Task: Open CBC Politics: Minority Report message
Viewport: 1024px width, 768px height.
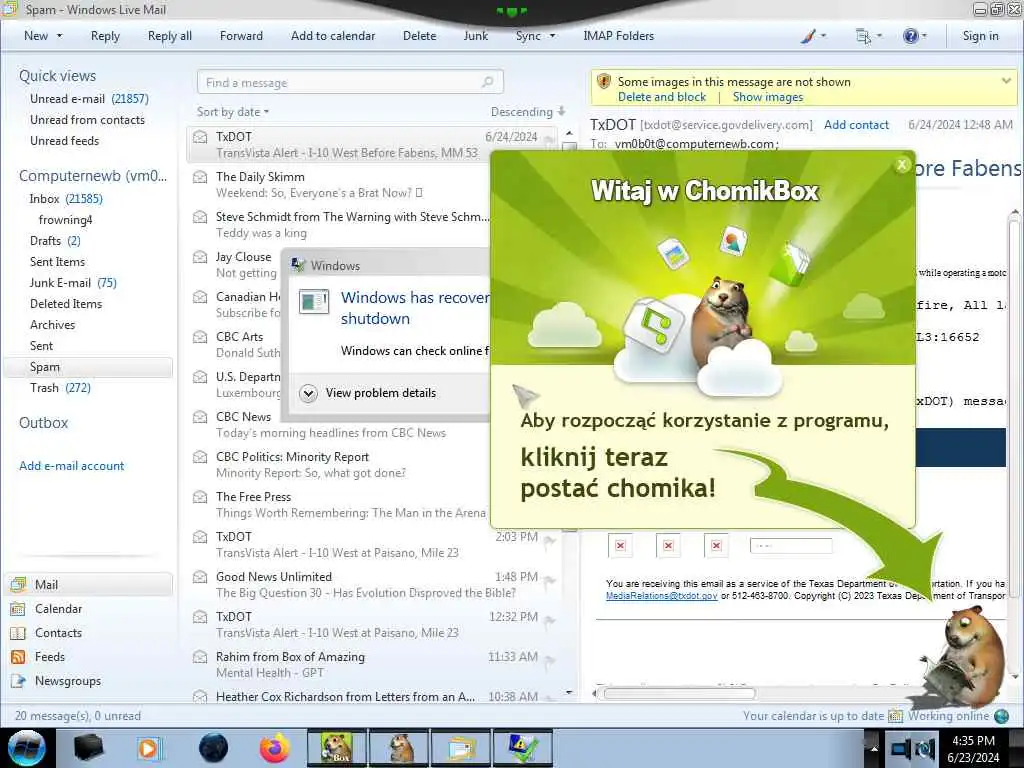Action: click(x=340, y=464)
